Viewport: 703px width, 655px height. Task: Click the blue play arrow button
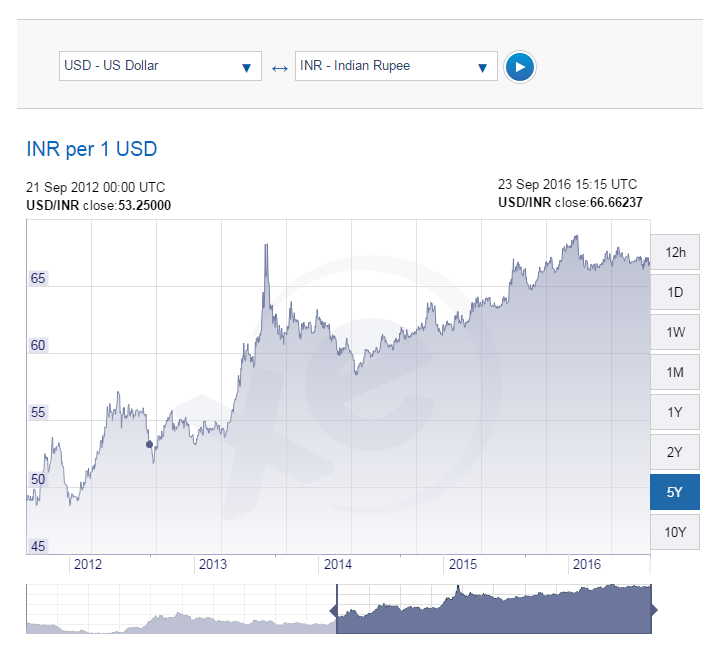tap(520, 67)
